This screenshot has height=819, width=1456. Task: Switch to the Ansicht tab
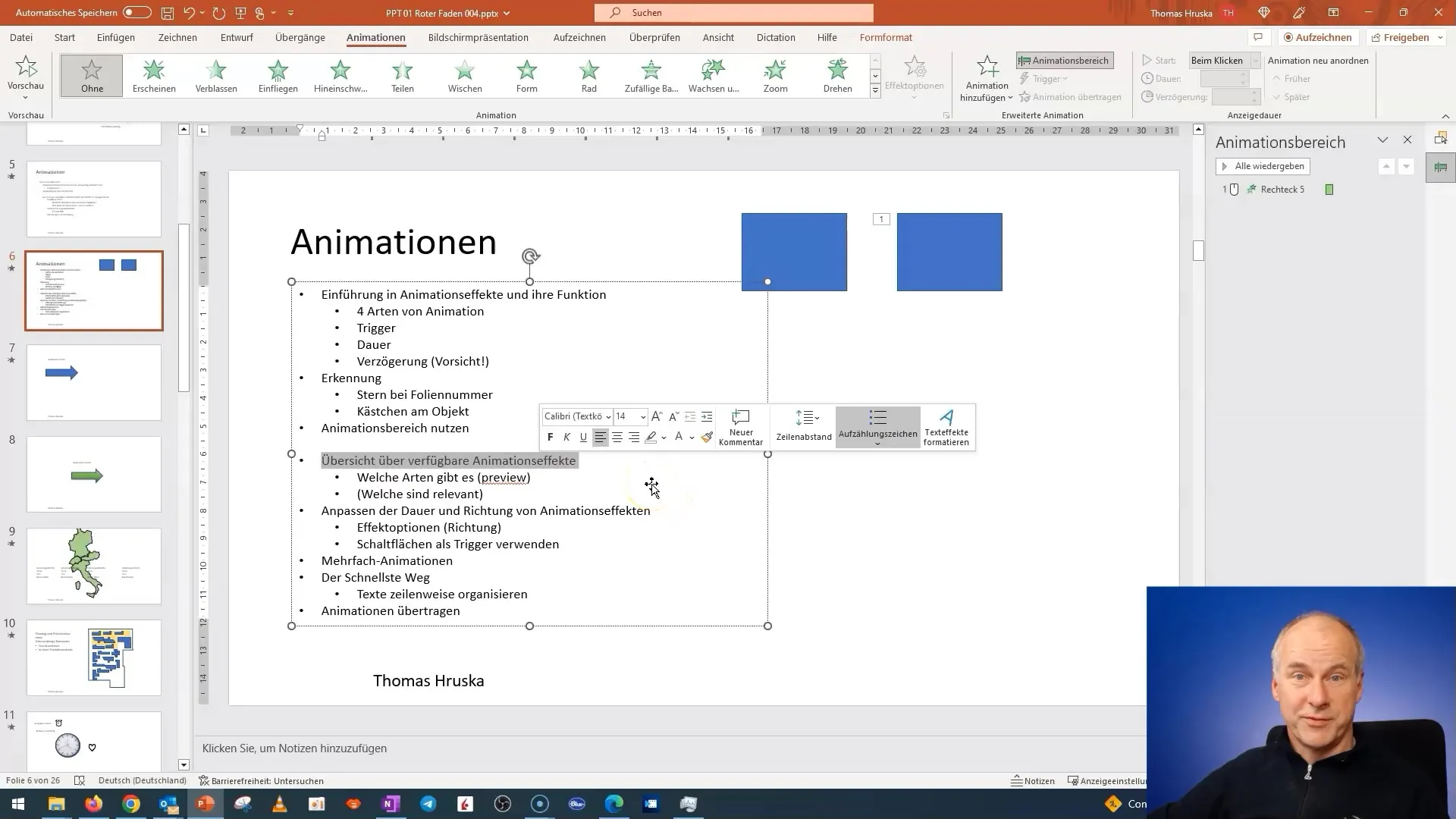[x=718, y=37]
